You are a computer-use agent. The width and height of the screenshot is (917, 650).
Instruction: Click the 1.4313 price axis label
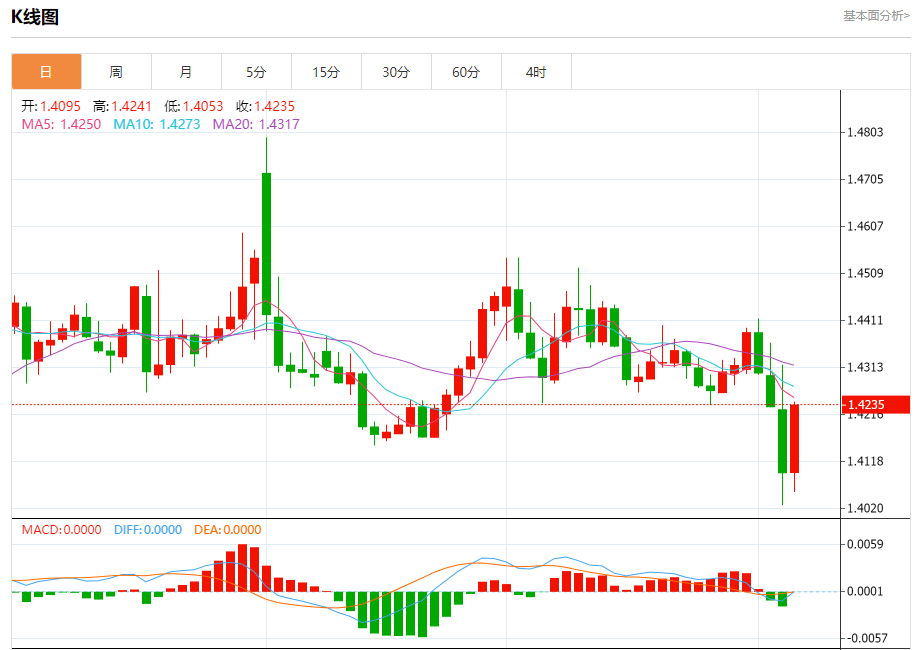click(x=866, y=367)
